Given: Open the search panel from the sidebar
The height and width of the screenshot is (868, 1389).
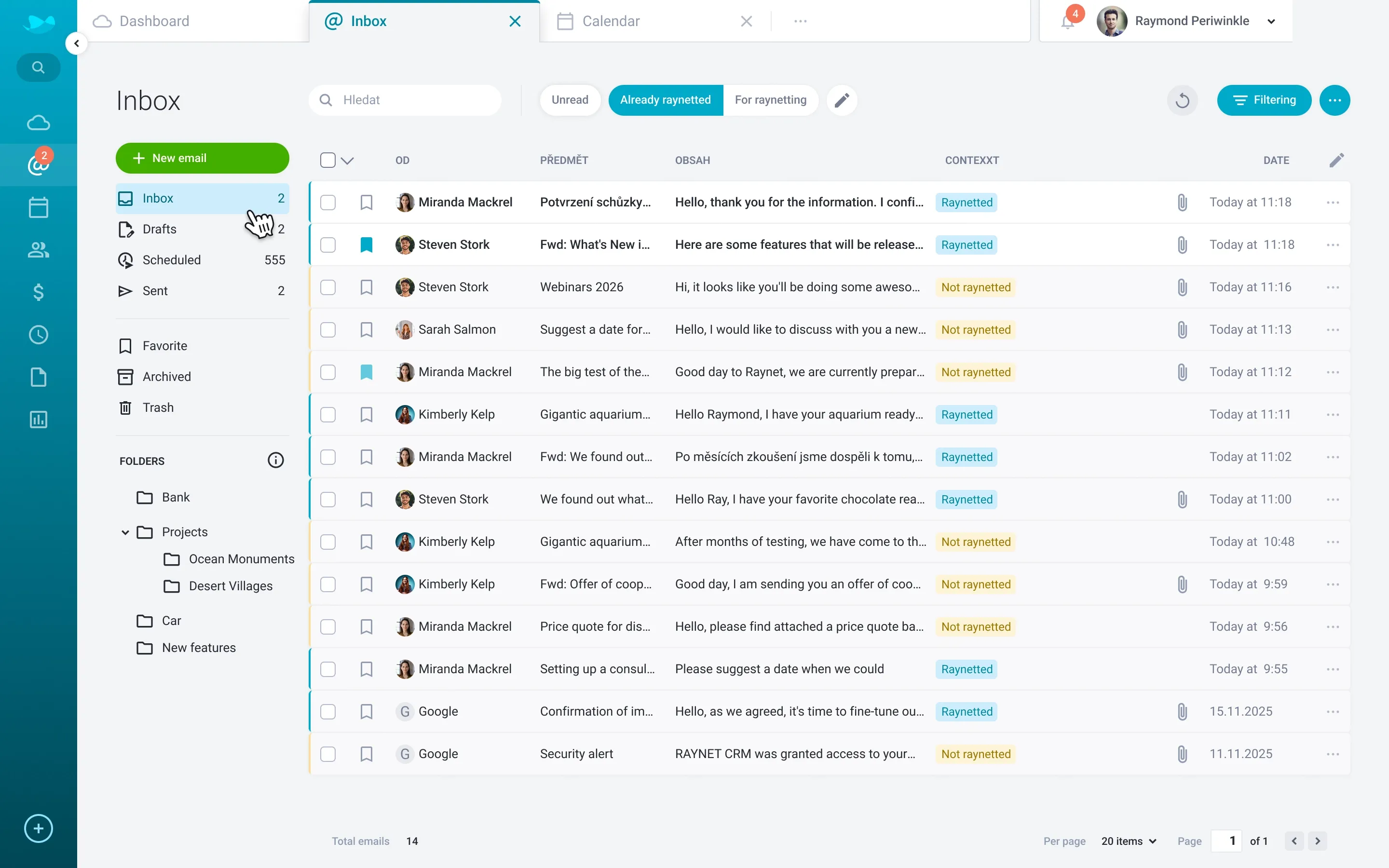Looking at the screenshot, I should pyautogui.click(x=38, y=67).
